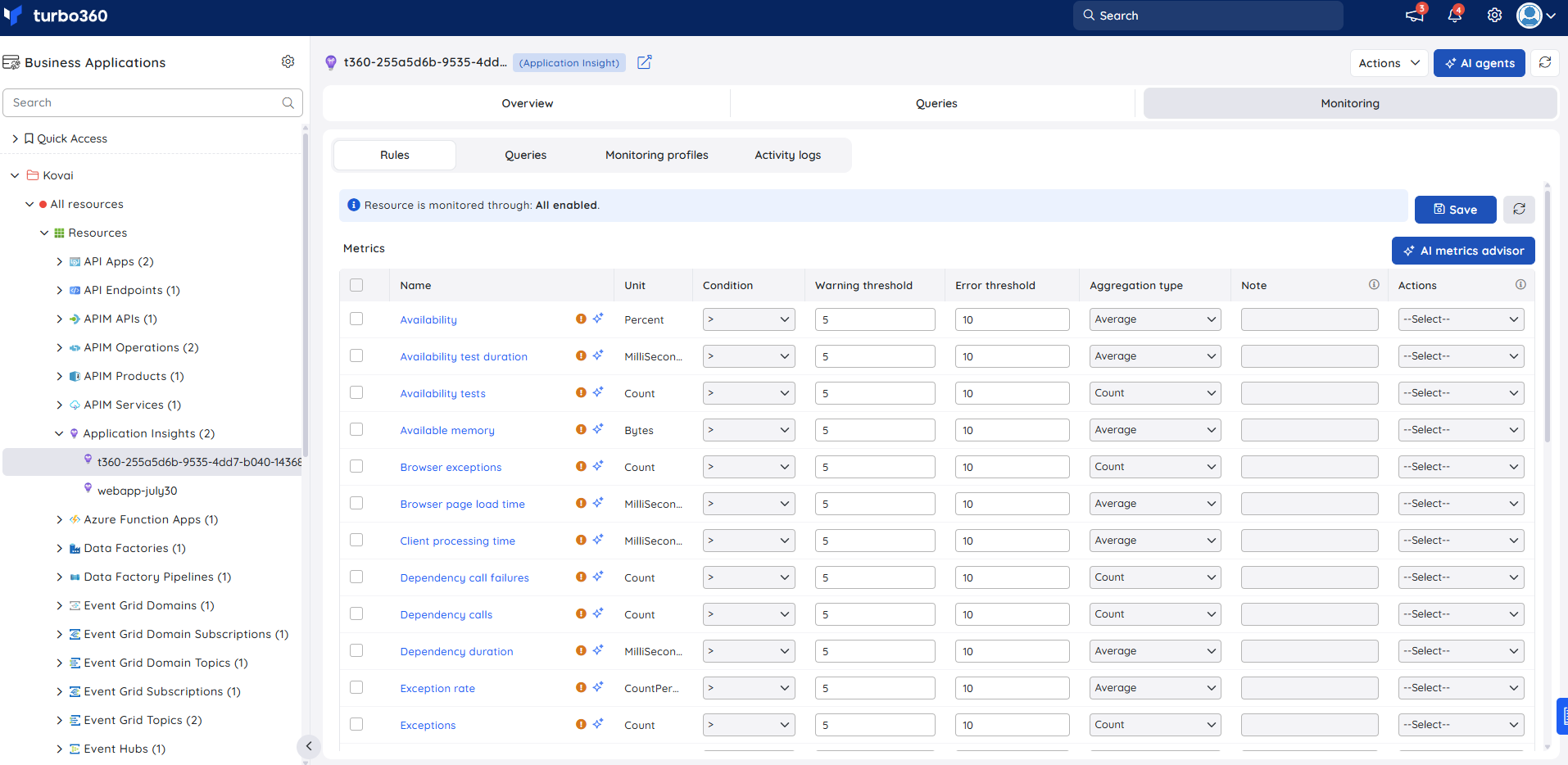Open the Dependency call failures link
This screenshot has width=1568, height=765.
tap(465, 577)
